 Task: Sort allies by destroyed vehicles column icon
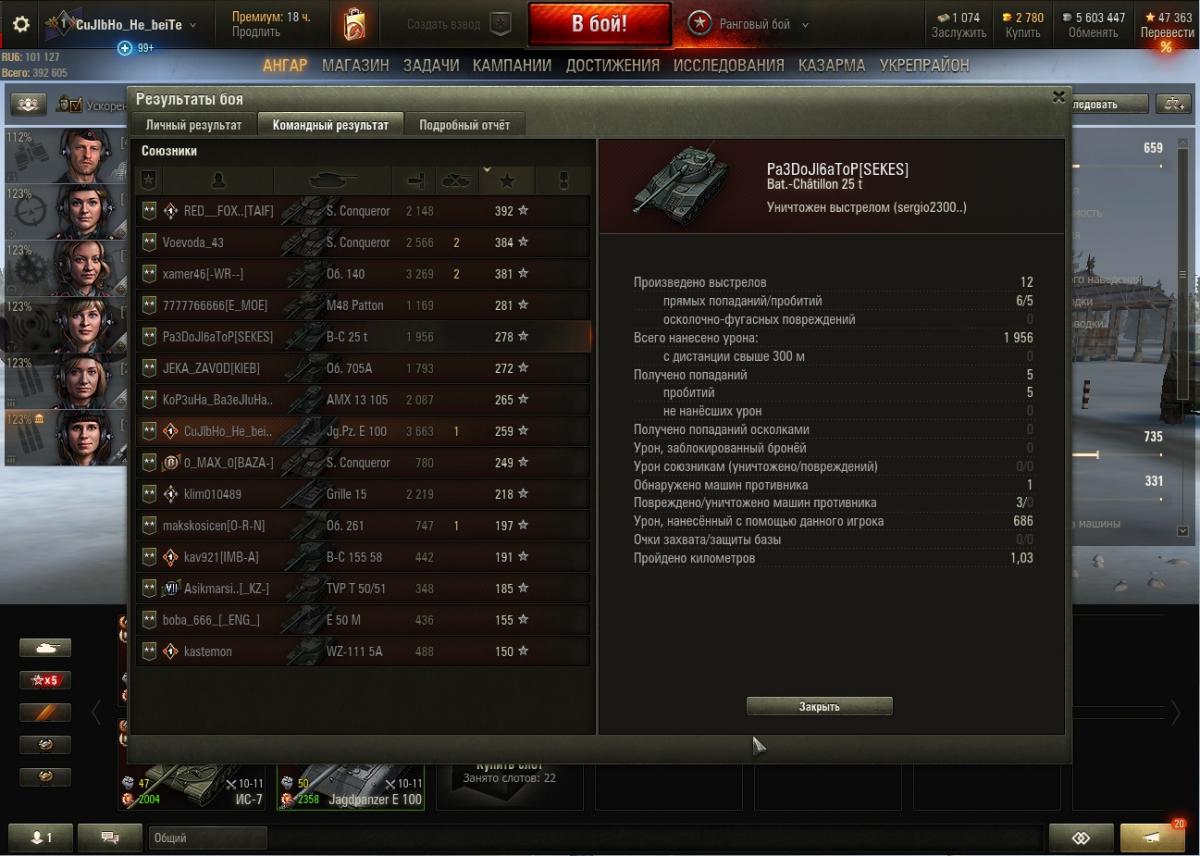pyautogui.click(x=456, y=181)
